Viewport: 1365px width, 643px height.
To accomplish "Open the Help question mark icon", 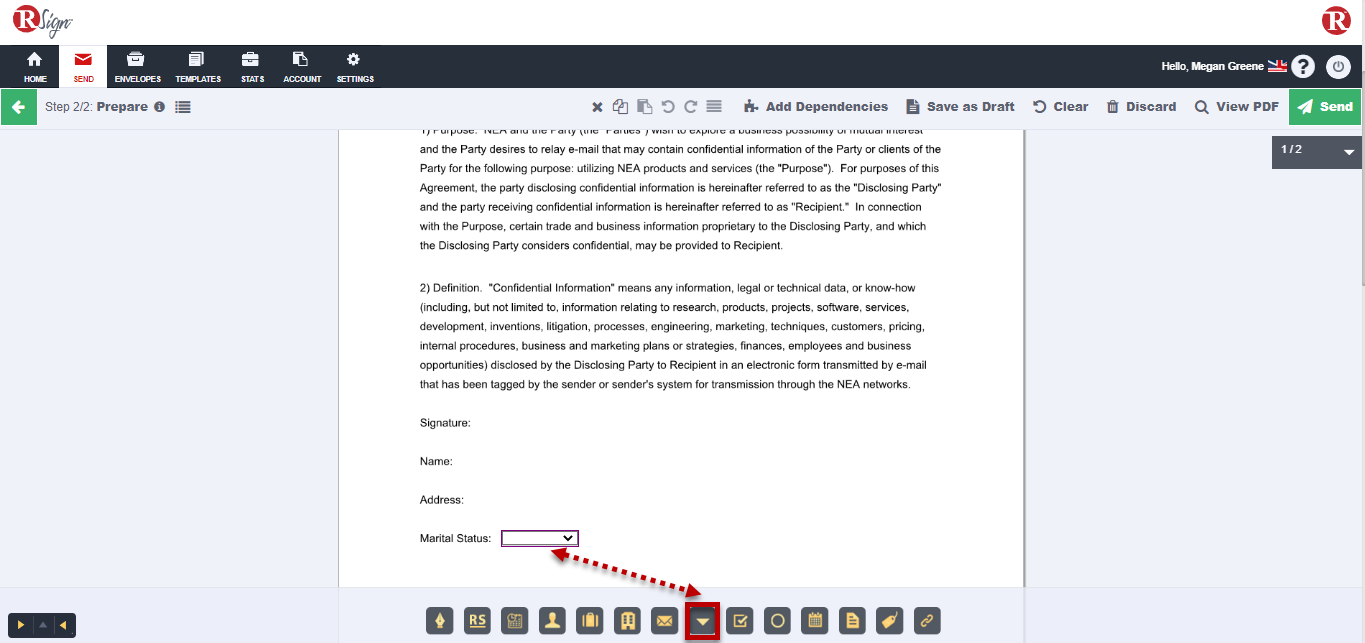I will point(1302,67).
